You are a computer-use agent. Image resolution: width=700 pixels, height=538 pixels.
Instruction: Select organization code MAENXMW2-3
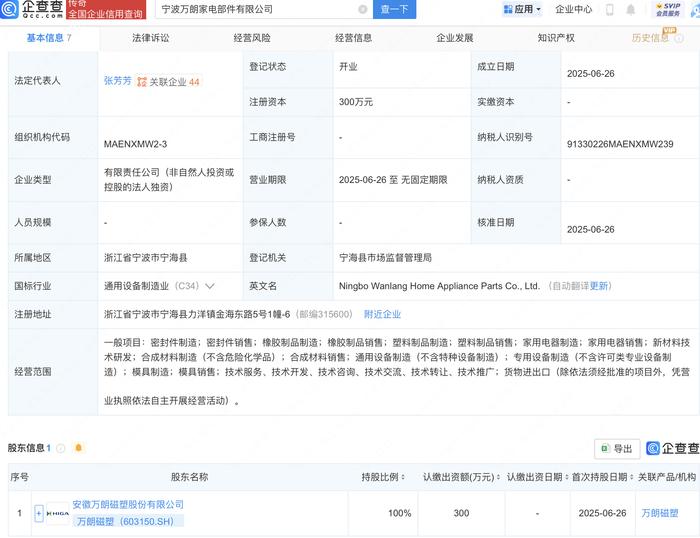tap(135, 144)
